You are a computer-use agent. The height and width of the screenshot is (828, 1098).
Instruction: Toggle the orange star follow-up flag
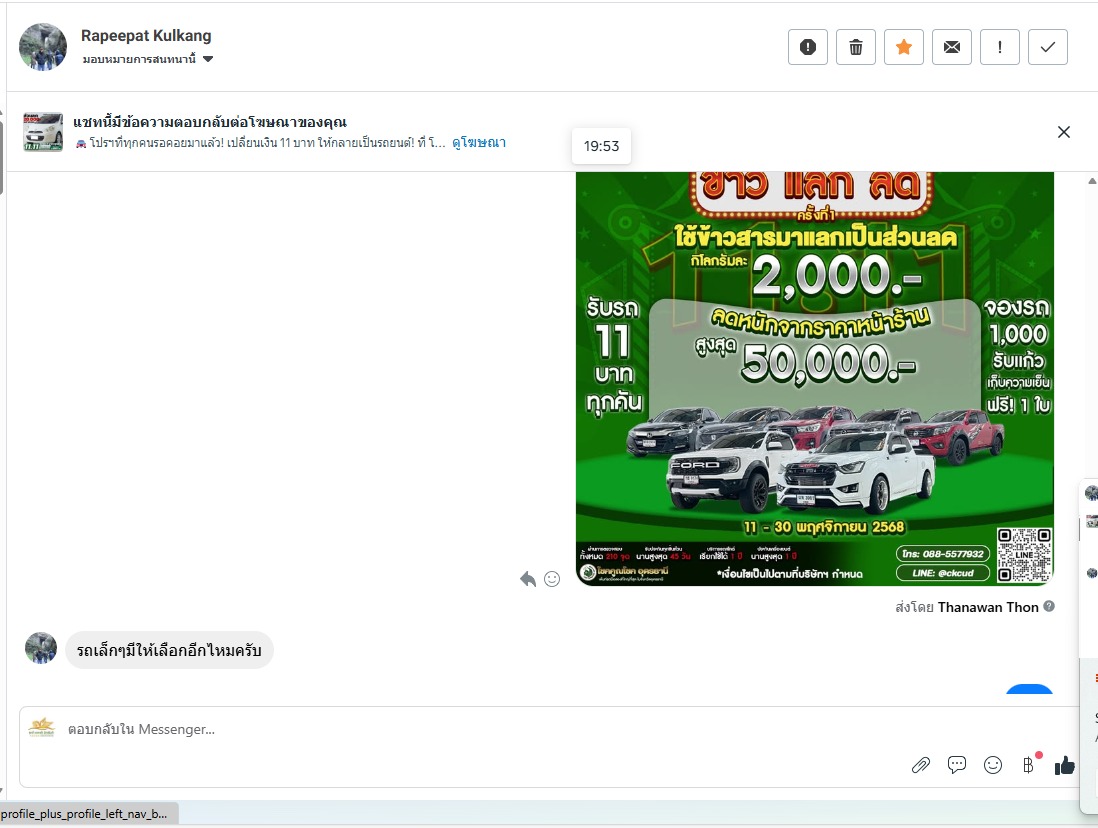[x=904, y=47]
